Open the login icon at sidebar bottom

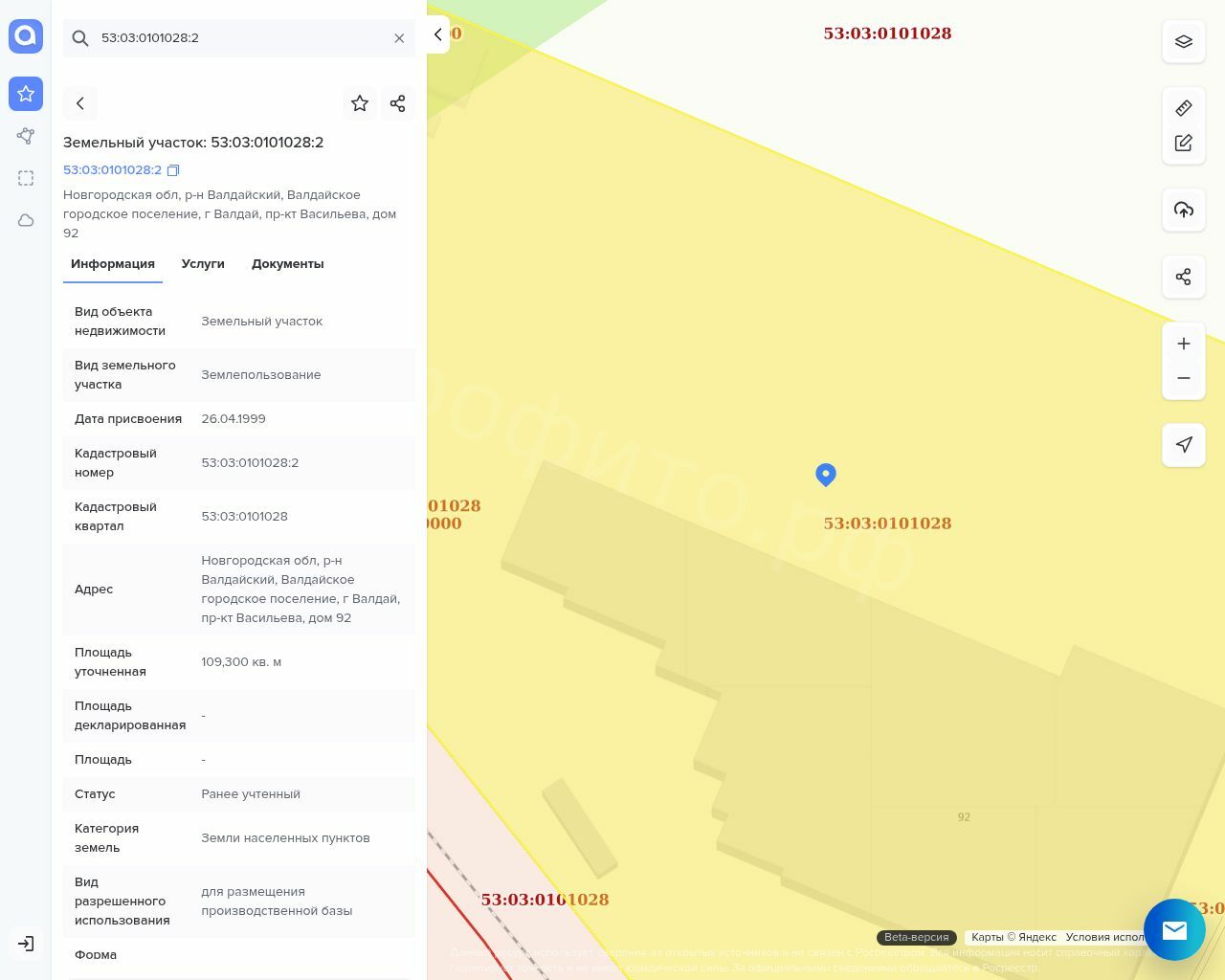click(x=26, y=944)
